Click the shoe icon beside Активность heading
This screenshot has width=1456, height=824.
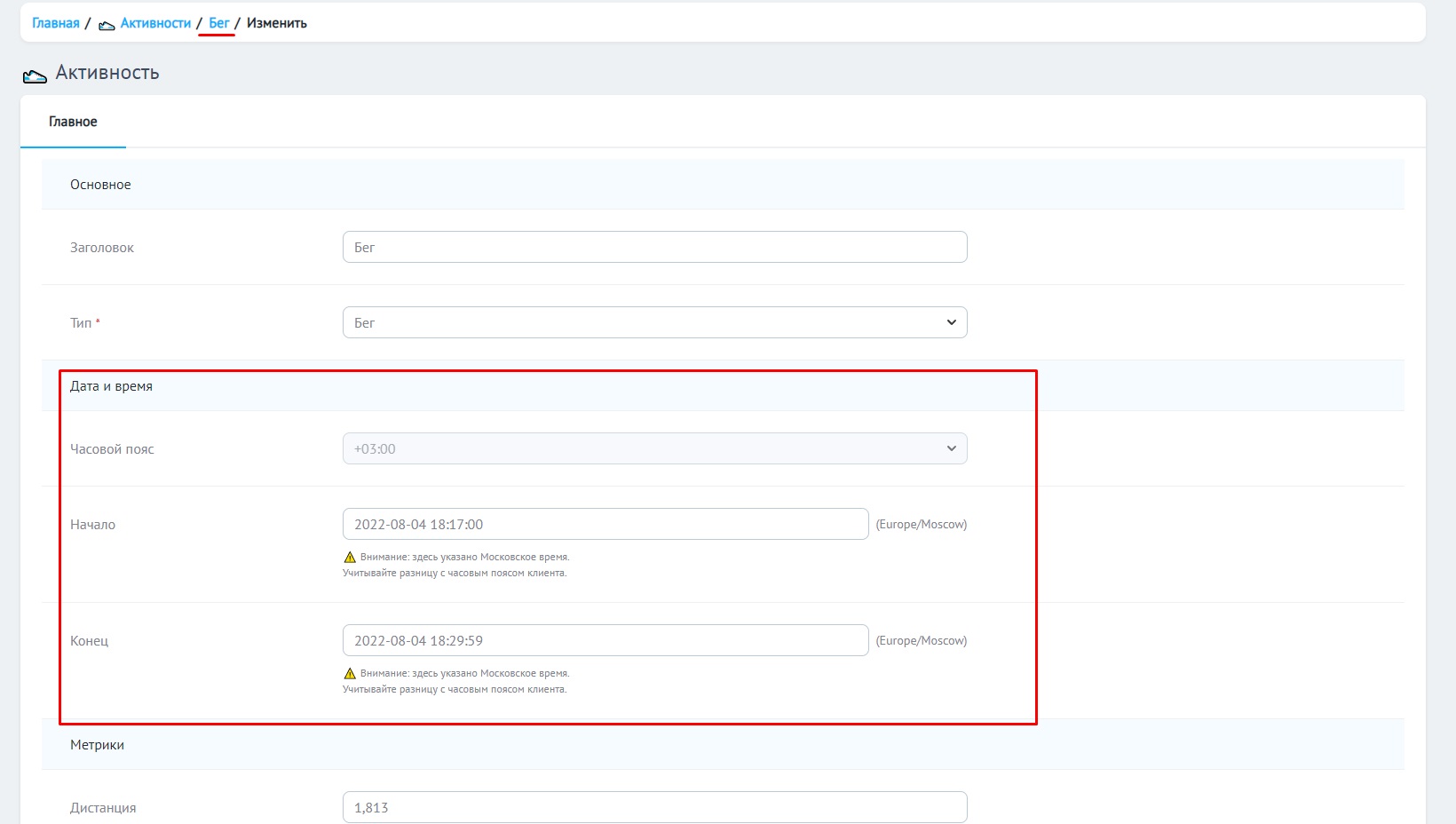click(35, 76)
